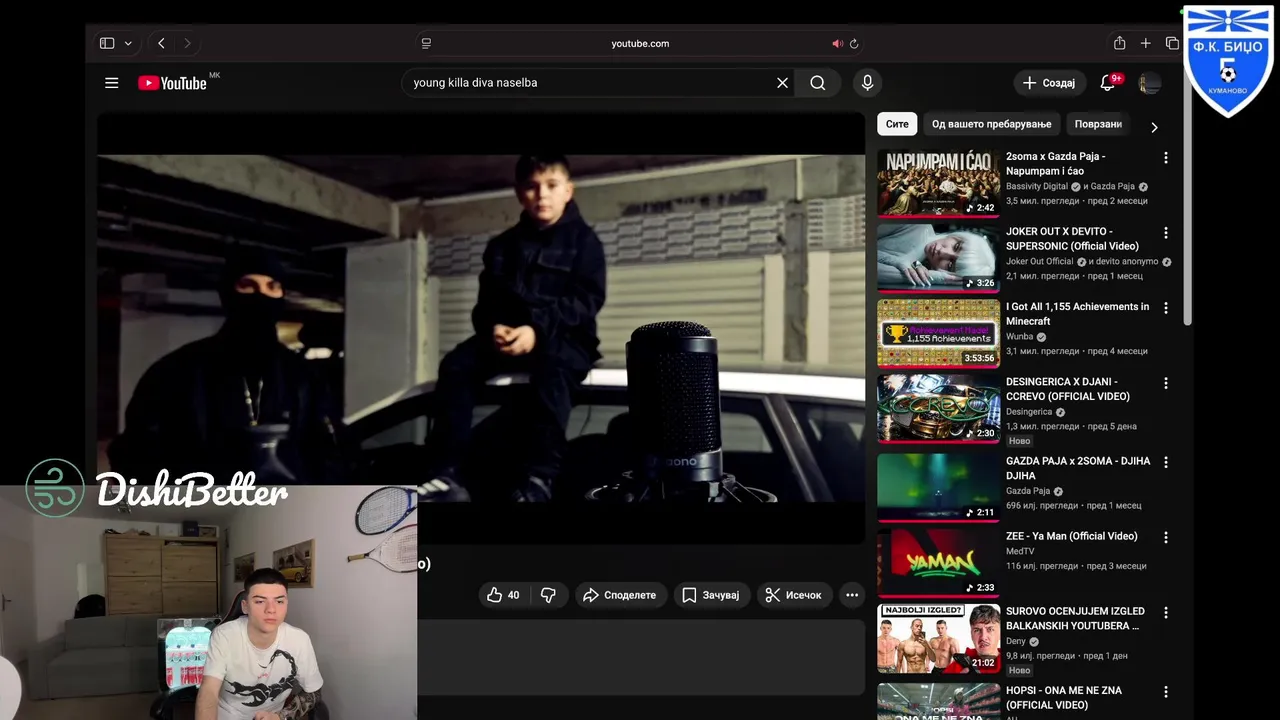Click the magnifier search button
Viewport: 1280px width, 720px height.
tap(818, 83)
